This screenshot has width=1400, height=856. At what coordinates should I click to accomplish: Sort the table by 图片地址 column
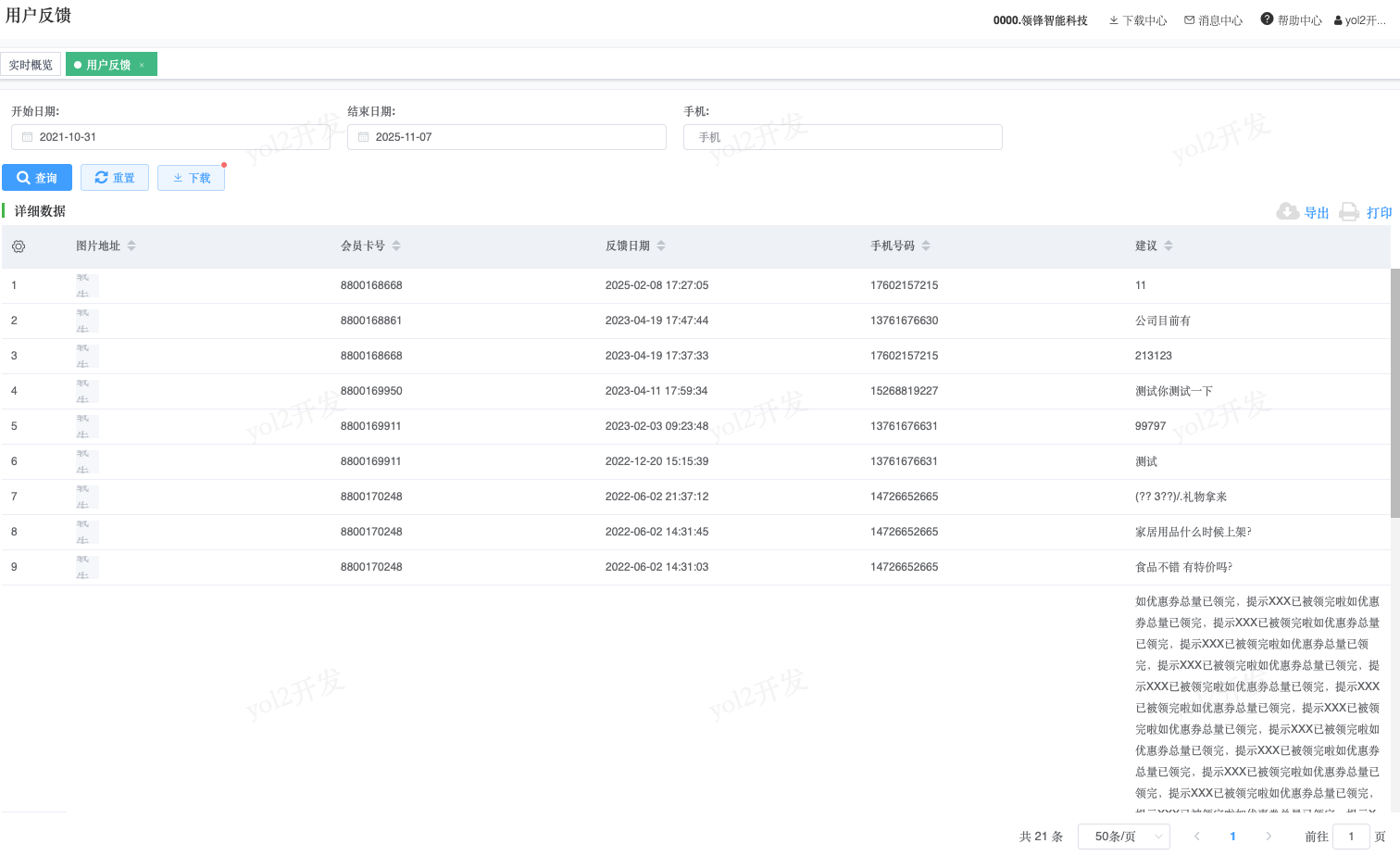click(x=131, y=245)
